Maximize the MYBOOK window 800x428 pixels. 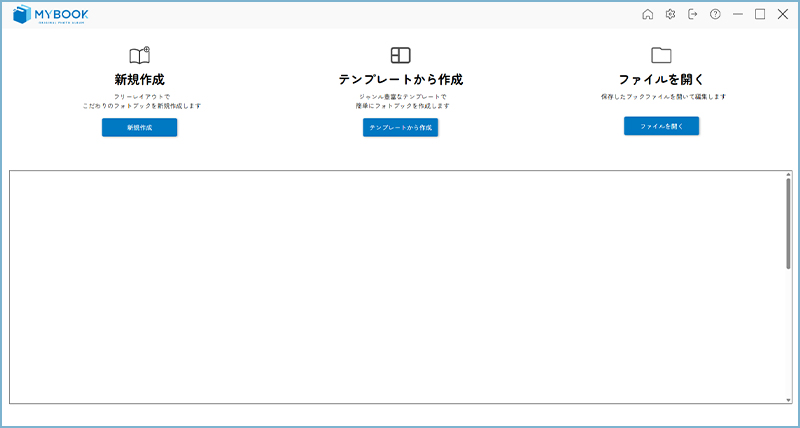tap(760, 14)
